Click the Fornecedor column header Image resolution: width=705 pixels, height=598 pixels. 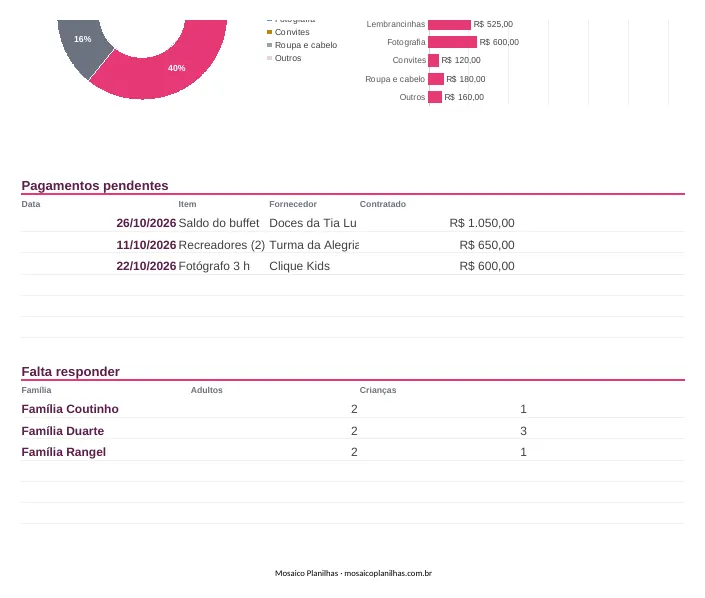[x=293, y=204]
